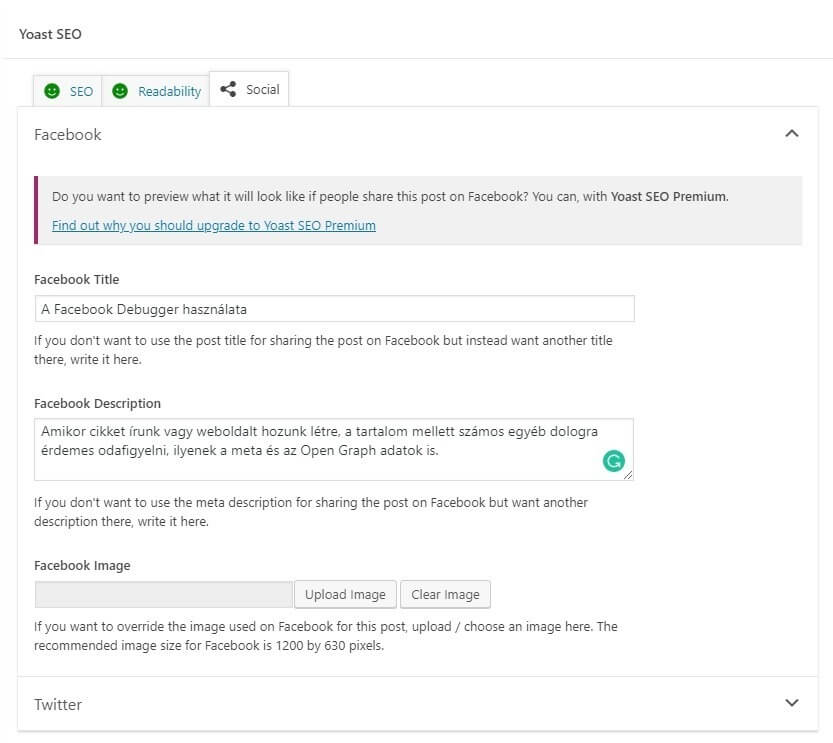Open the Facebook settings panel
Image resolution: width=833 pixels, height=743 pixels.
[67, 134]
